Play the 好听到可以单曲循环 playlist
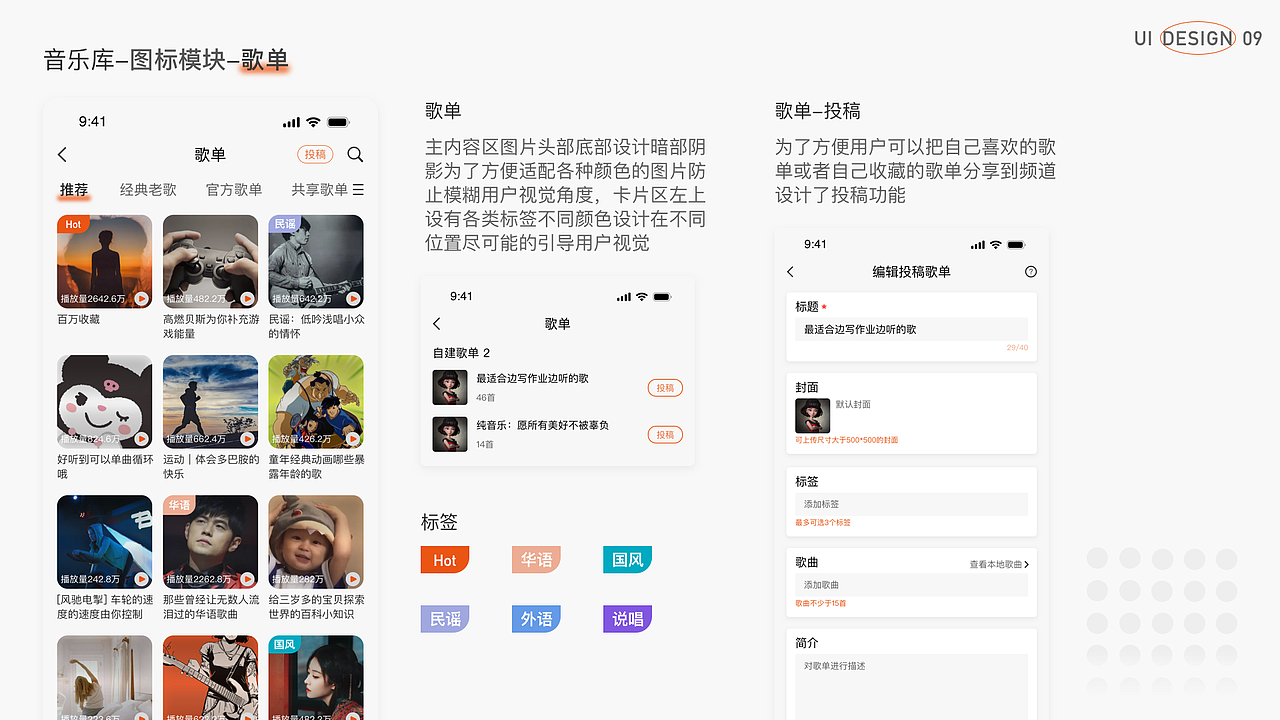The image size is (1280, 720). 142,438
